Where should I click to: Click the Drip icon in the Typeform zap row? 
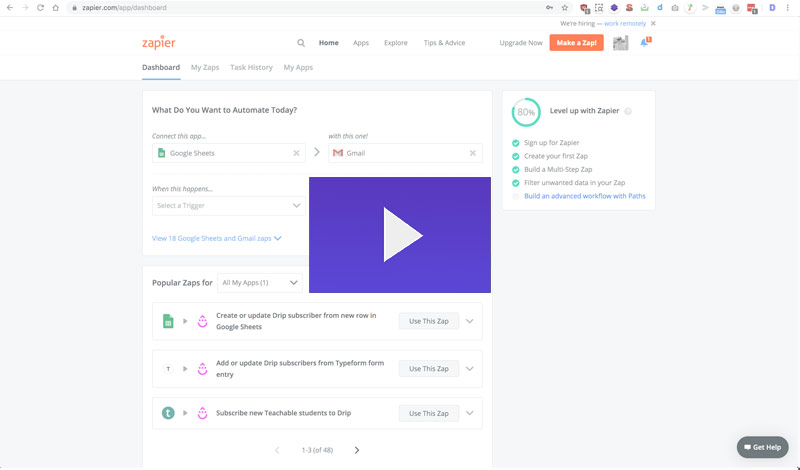click(x=203, y=368)
